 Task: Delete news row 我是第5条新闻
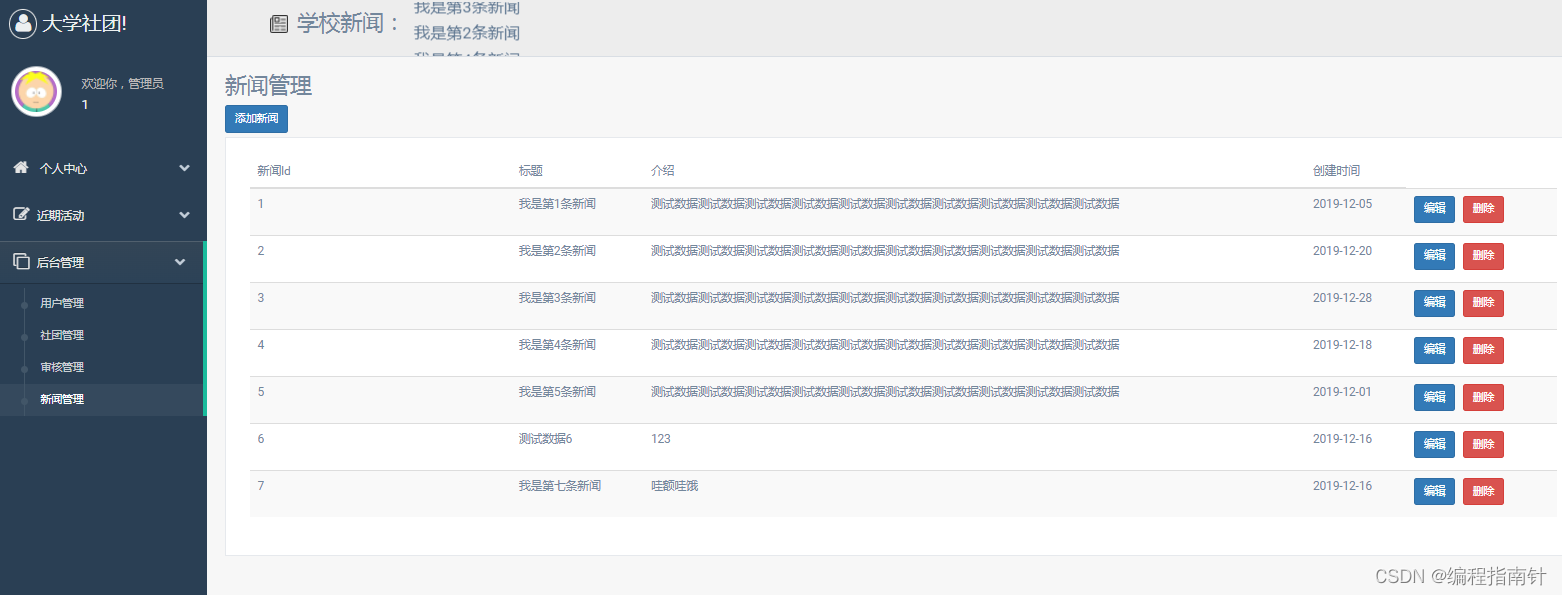(1483, 397)
